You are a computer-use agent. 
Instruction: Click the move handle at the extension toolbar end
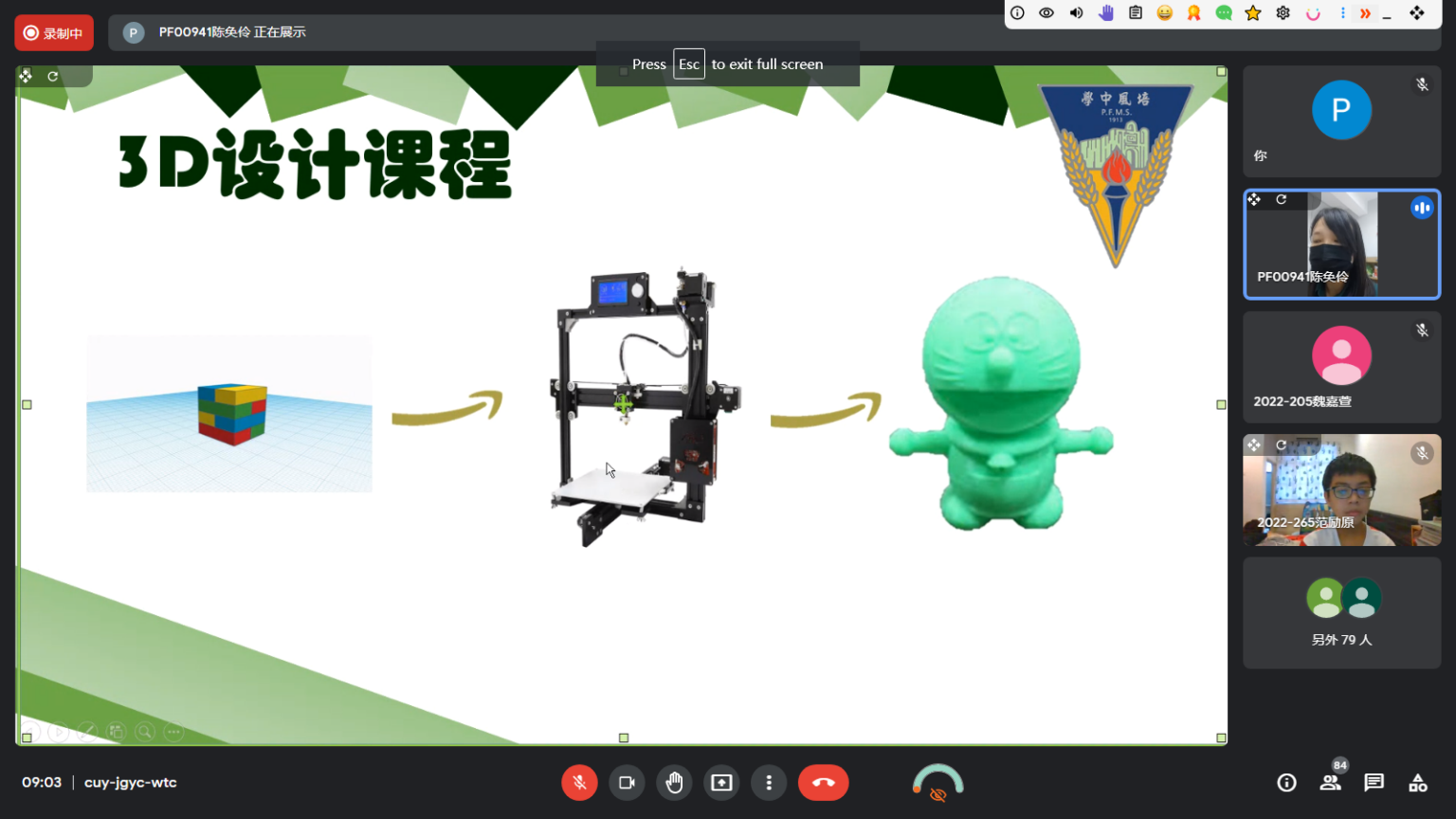1417,13
